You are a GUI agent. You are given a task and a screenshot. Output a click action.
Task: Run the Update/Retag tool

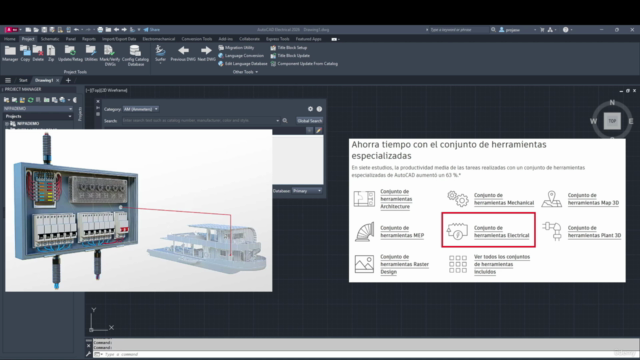click(70, 53)
